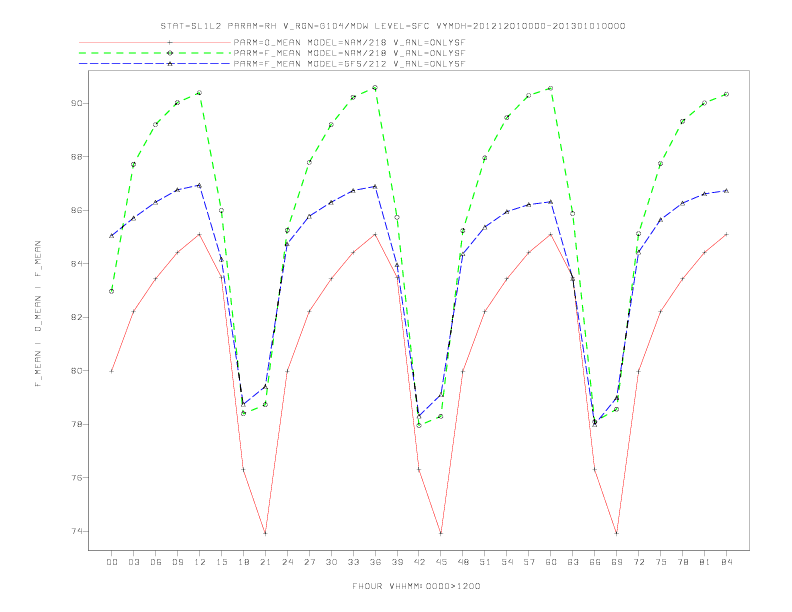
Task: Click the vertical axis label F_MEAN | O_MEAN | F_MEAN
Action: (x=38, y=314)
